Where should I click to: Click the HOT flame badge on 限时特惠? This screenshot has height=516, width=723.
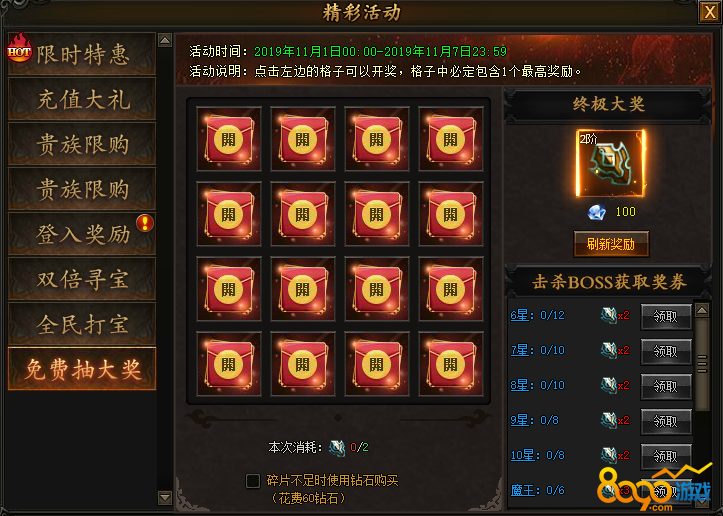19,47
